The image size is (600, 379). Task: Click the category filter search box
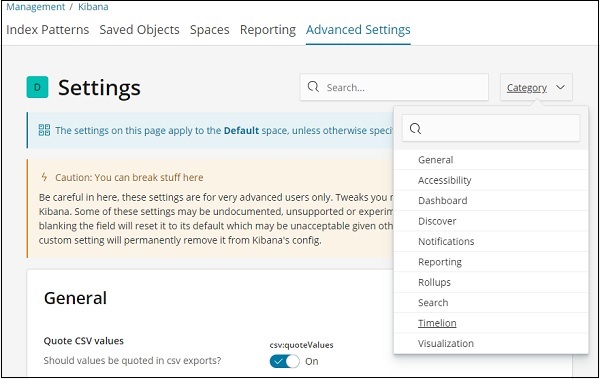[x=491, y=128]
